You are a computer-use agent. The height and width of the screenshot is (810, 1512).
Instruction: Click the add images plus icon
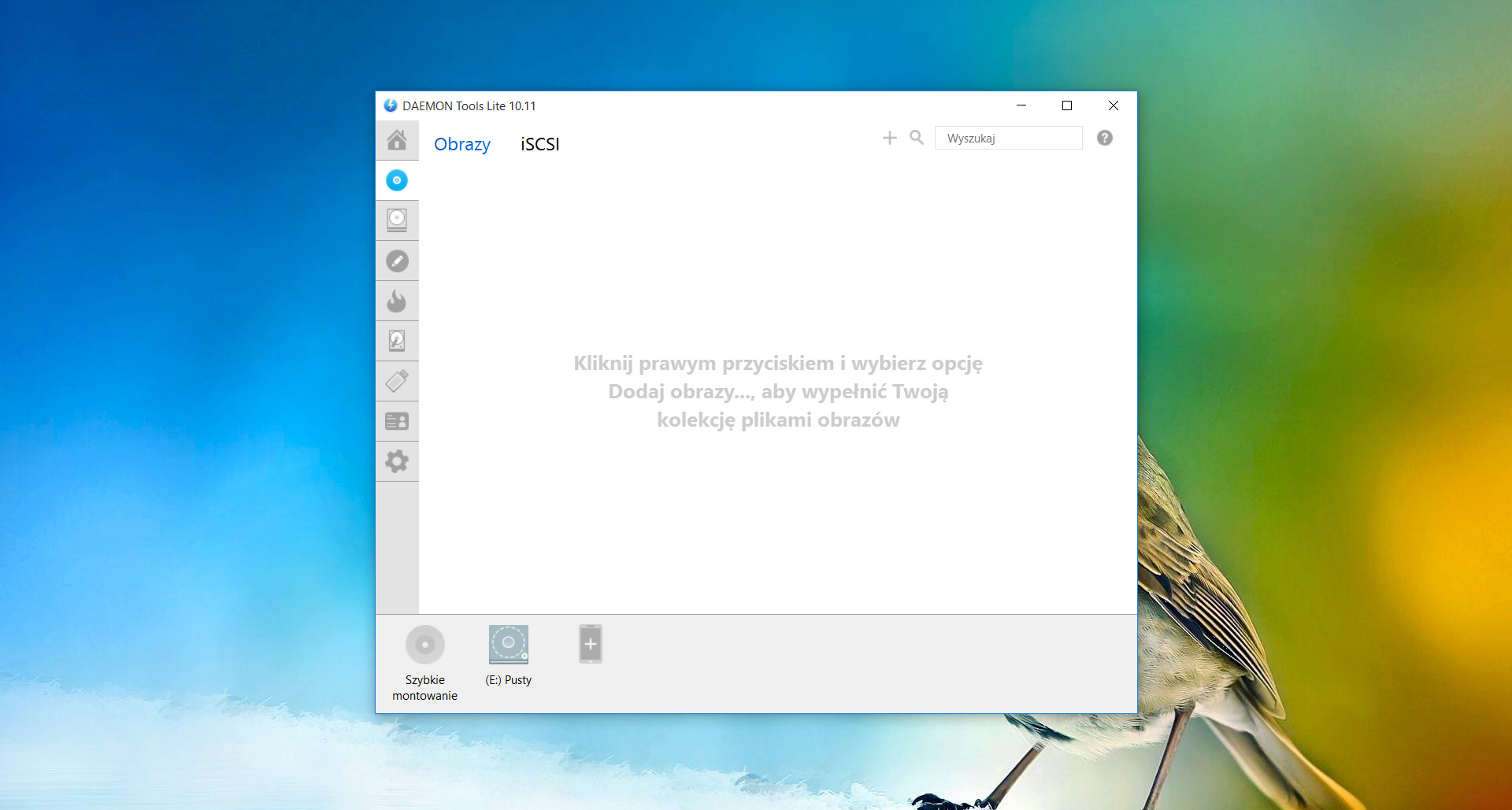pyautogui.click(x=889, y=137)
